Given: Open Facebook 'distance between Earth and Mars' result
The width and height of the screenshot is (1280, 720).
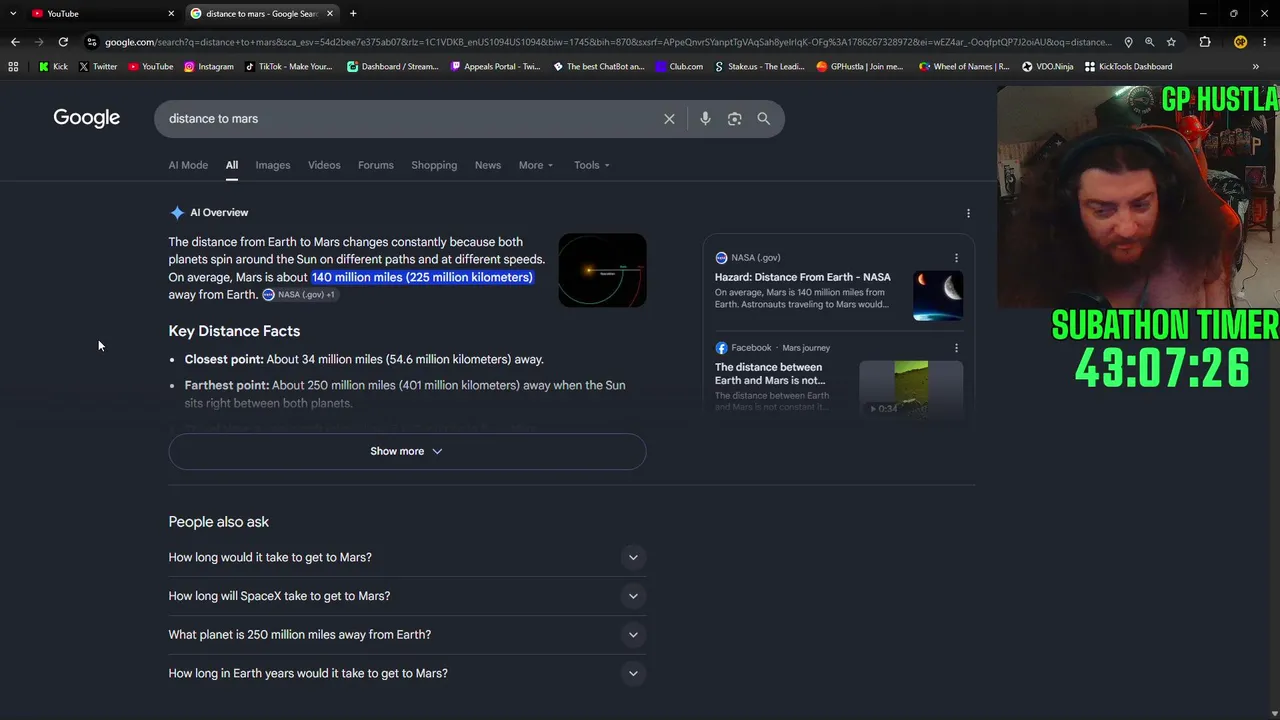Looking at the screenshot, I should tap(769, 374).
